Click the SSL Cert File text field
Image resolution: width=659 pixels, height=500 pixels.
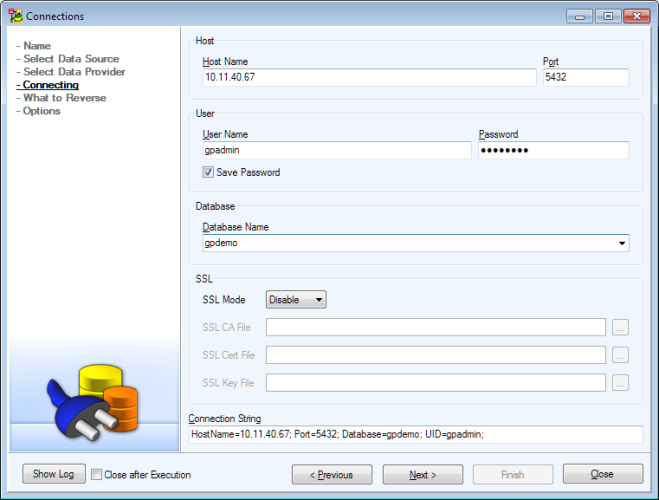[436, 355]
